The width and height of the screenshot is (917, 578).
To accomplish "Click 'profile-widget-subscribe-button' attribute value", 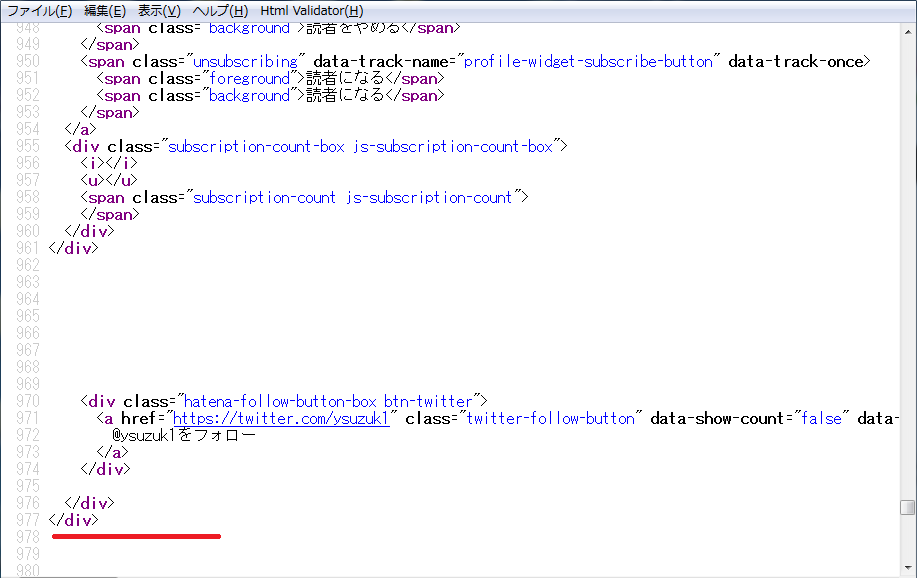I will 588,61.
